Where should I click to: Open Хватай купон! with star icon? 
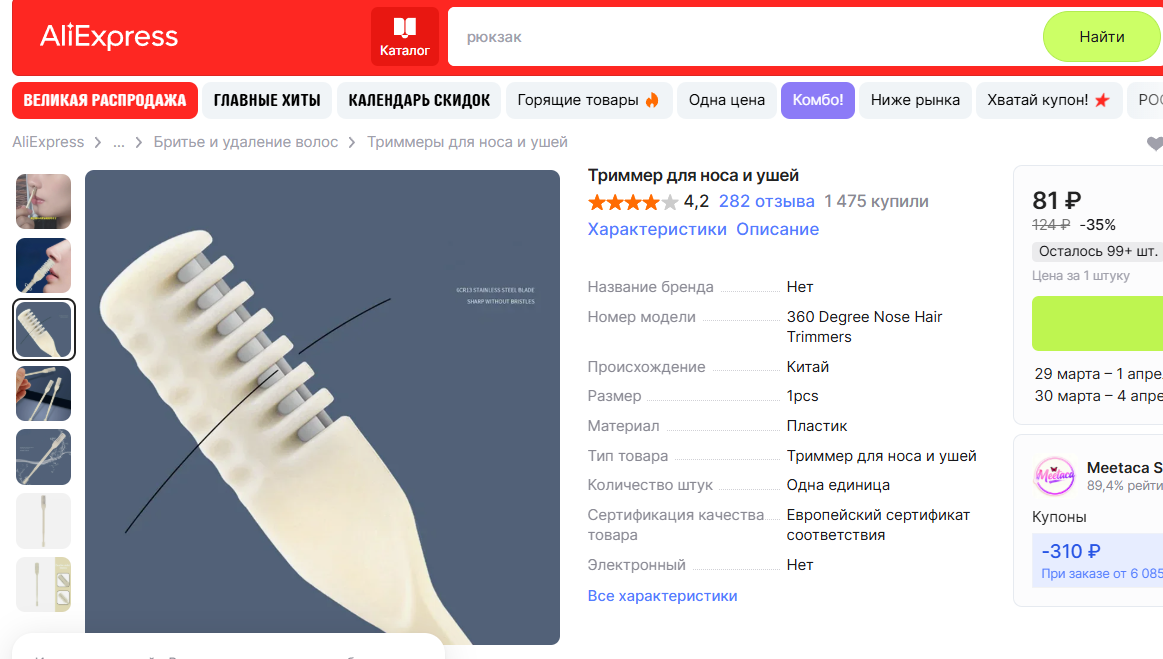(x=1048, y=100)
